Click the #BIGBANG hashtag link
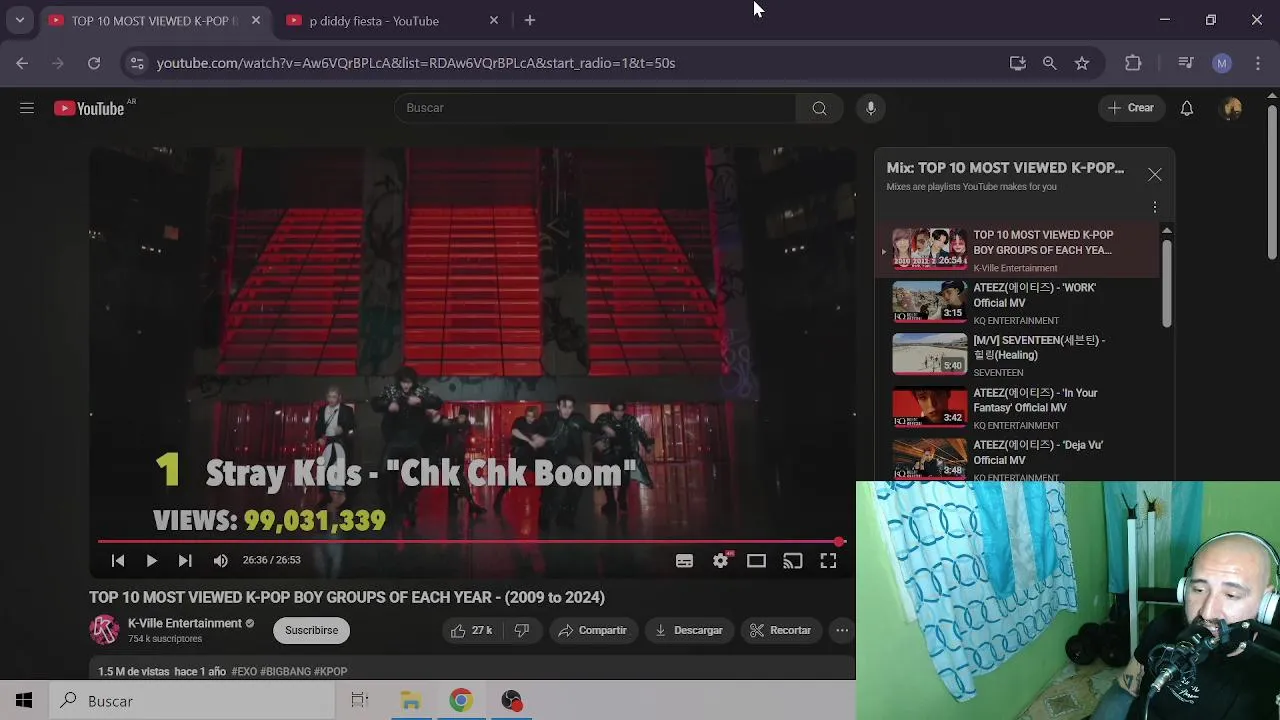This screenshot has width=1280, height=720. click(x=285, y=672)
